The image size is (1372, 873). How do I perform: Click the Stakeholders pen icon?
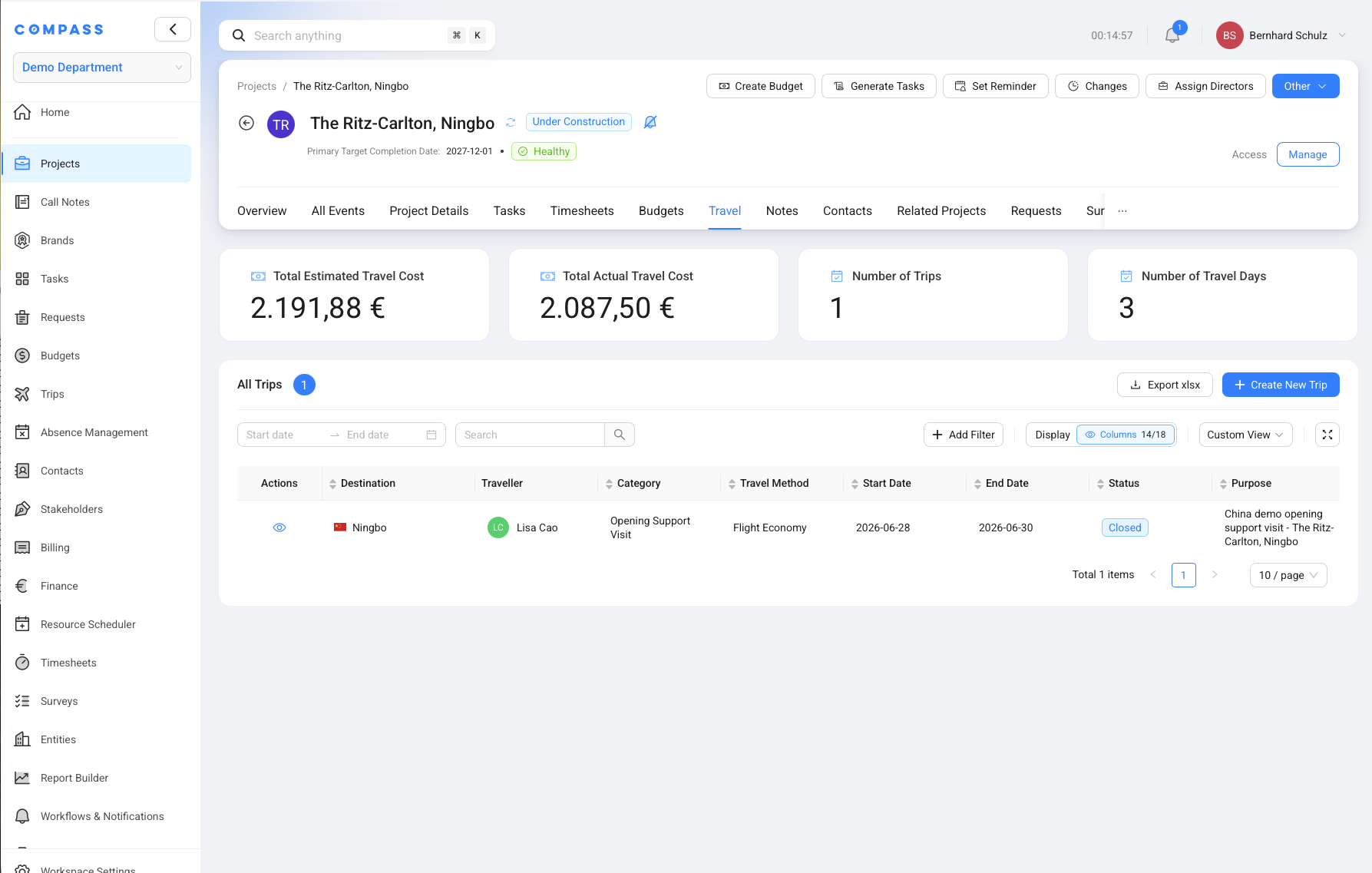[x=22, y=509]
